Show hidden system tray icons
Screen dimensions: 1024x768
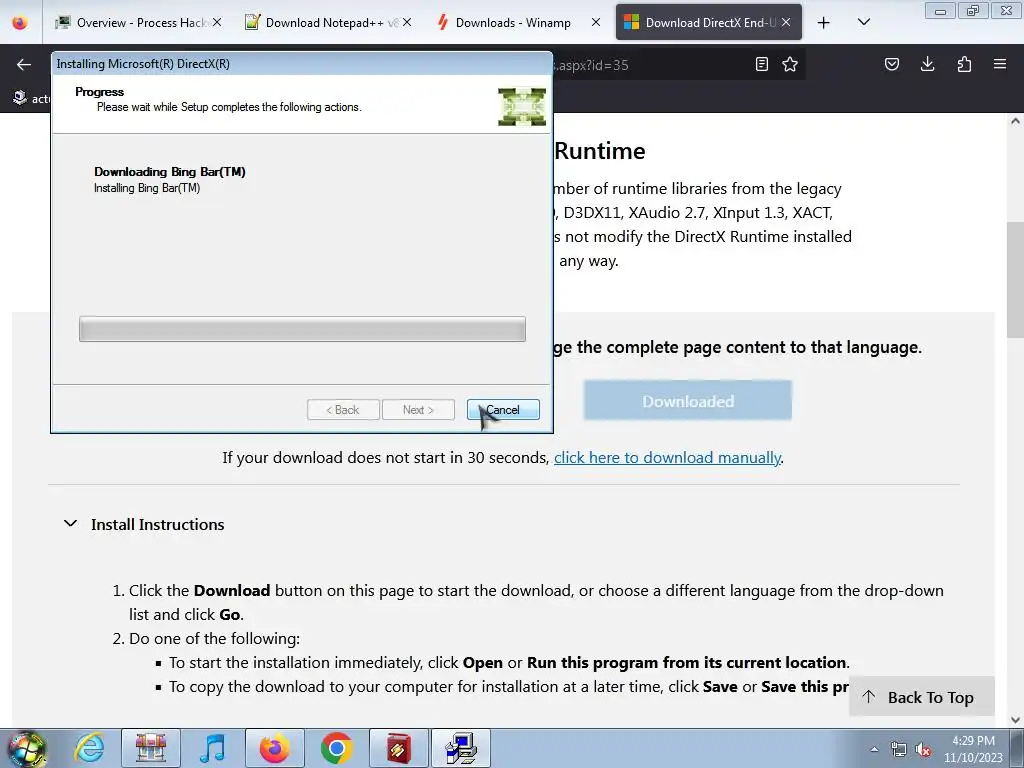coord(874,749)
